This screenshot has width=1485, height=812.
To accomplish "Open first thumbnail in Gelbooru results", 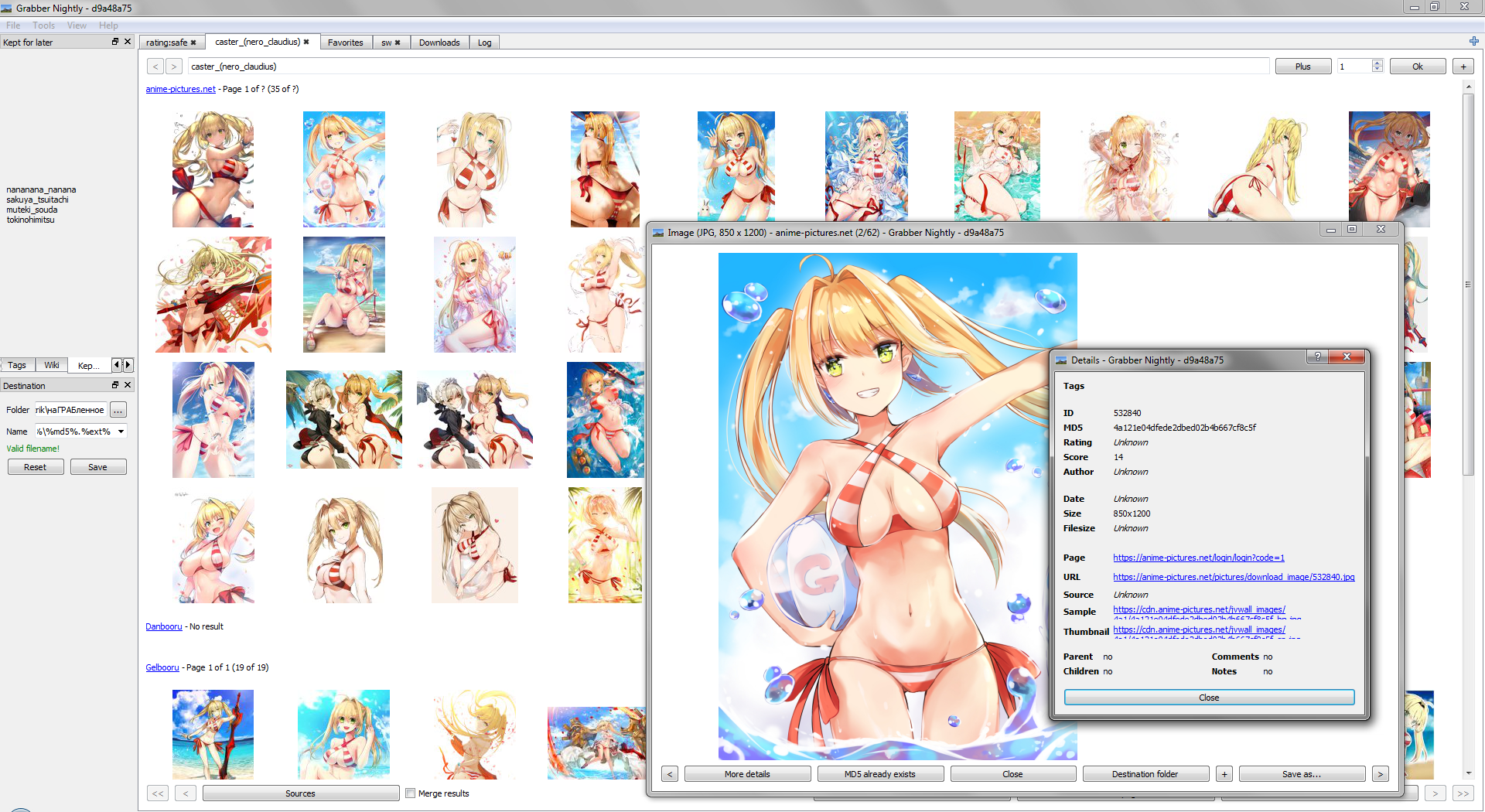I will 213,735.
